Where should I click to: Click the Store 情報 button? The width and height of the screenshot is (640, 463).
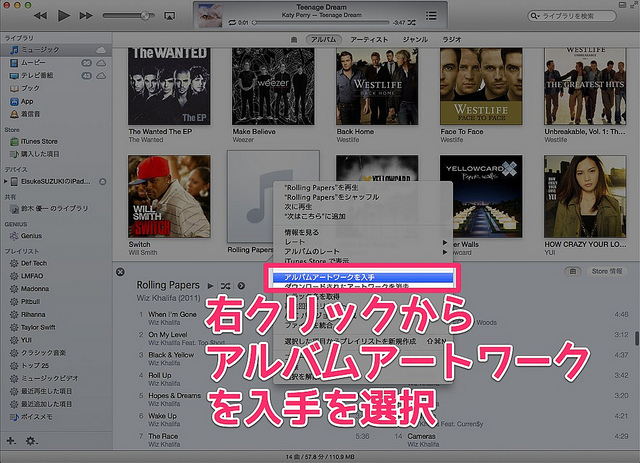pyautogui.click(x=606, y=271)
